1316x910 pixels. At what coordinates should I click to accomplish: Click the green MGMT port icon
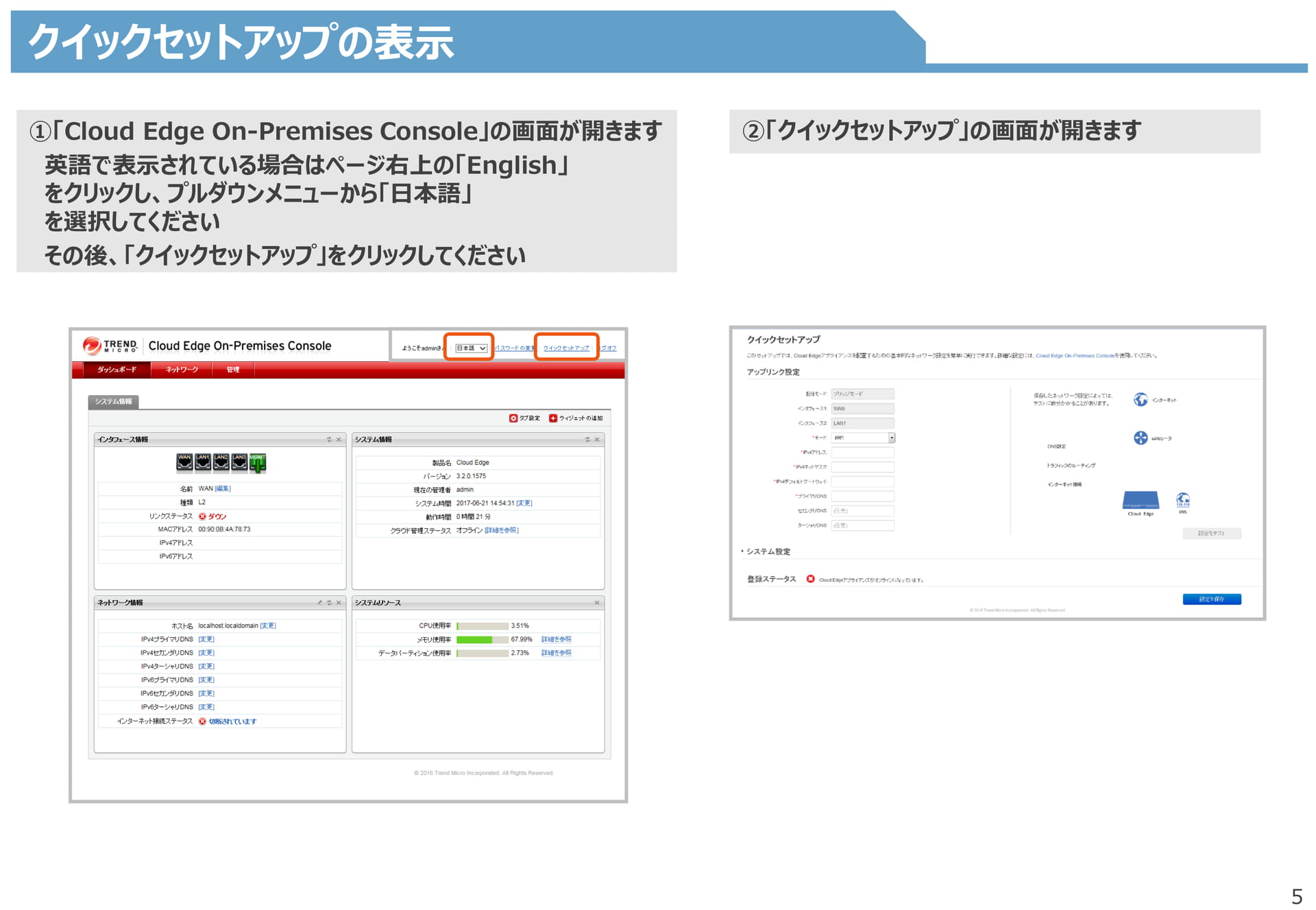(x=257, y=463)
